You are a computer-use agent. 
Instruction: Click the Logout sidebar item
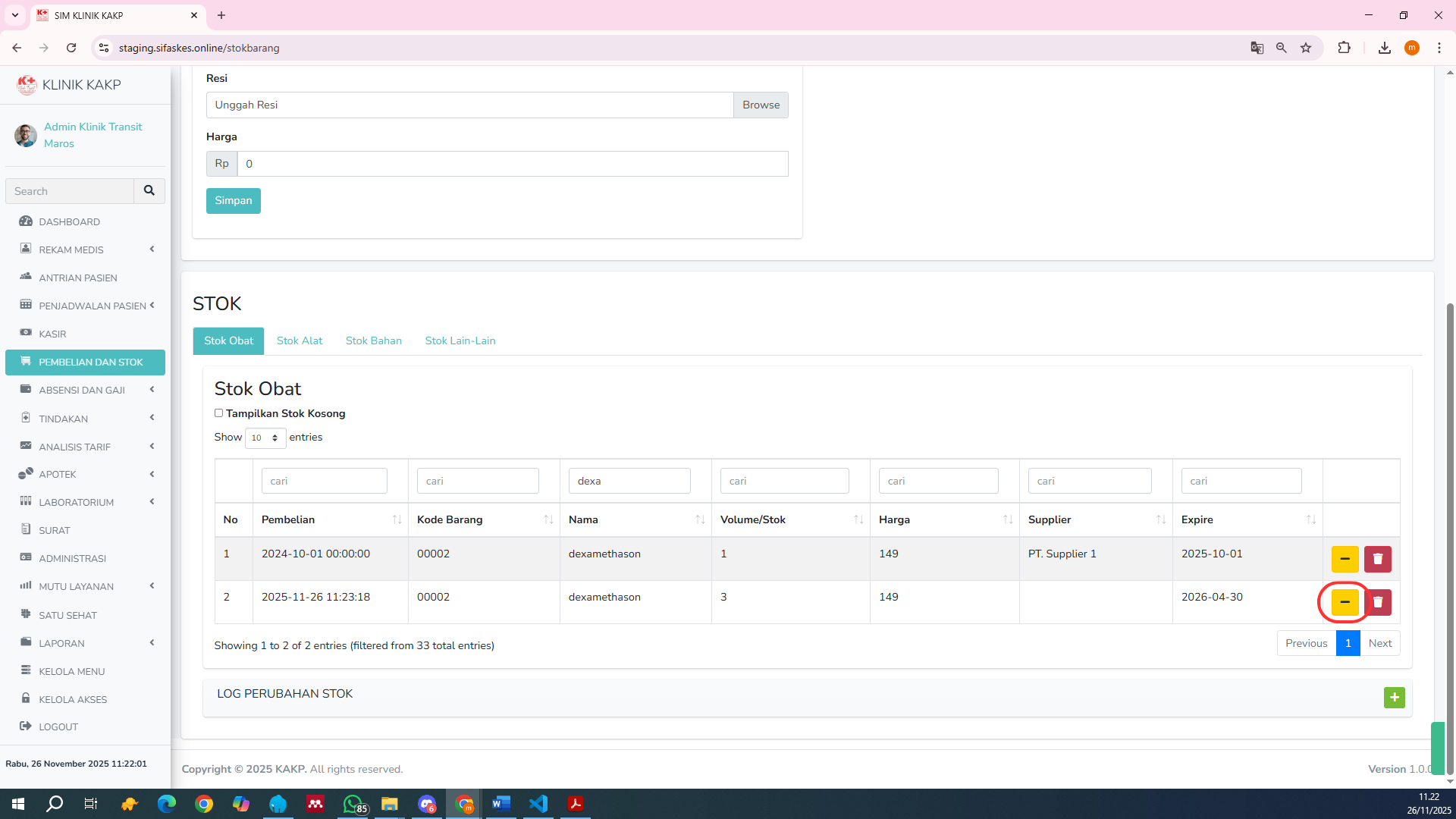(58, 726)
